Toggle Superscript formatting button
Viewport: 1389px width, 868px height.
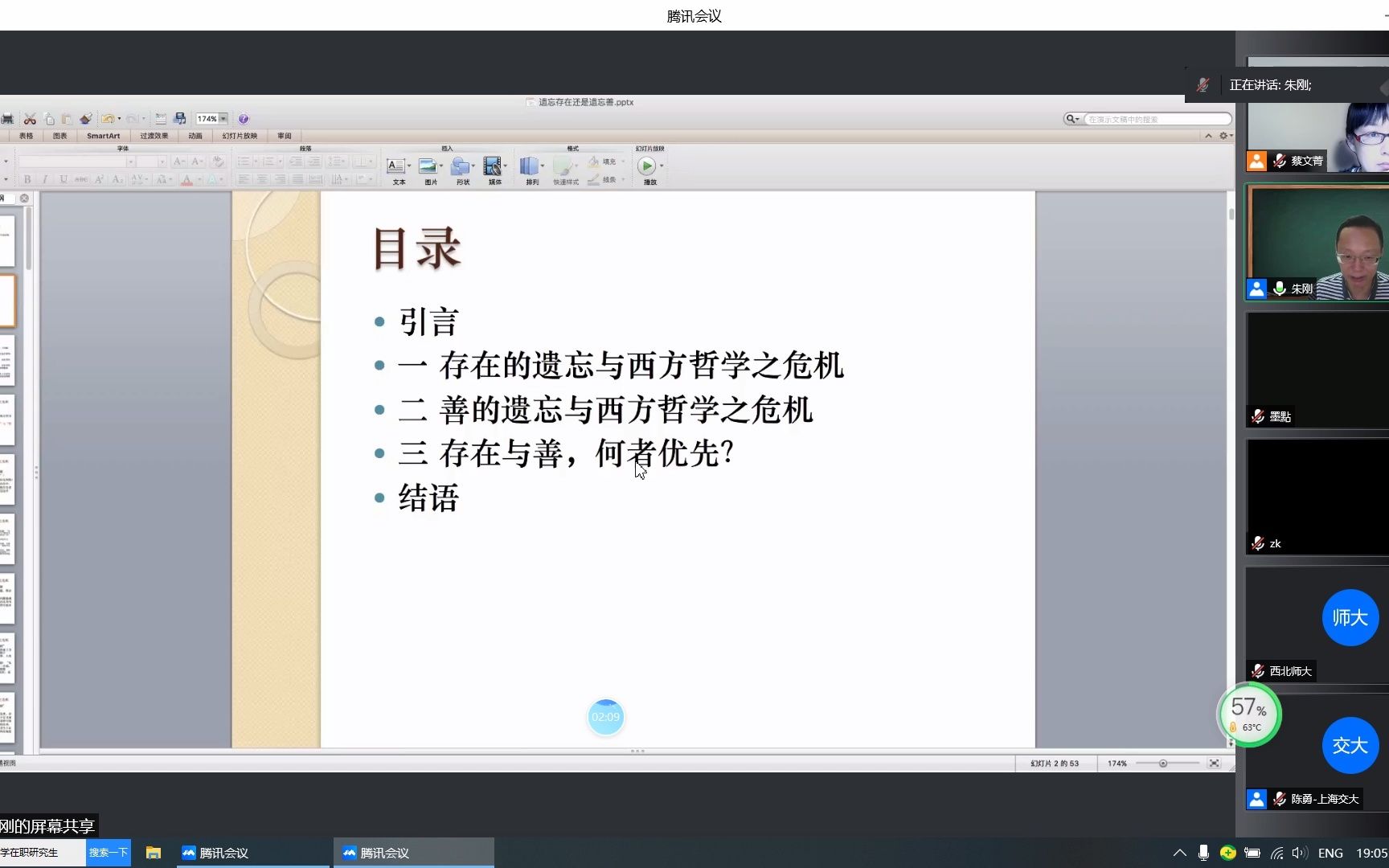99,179
